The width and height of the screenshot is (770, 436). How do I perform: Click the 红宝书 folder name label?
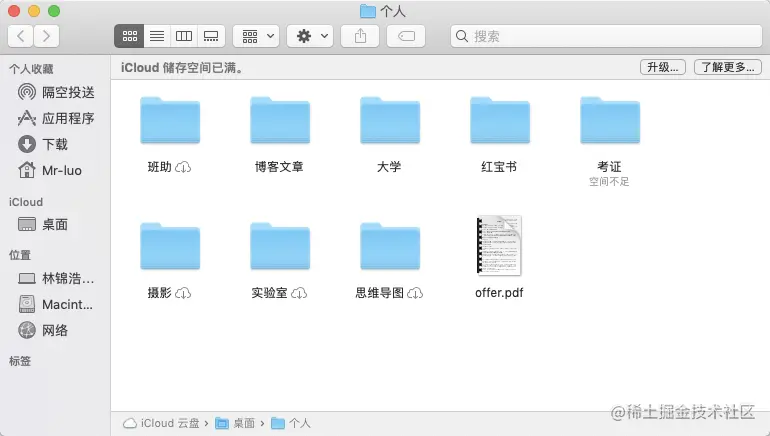(499, 167)
